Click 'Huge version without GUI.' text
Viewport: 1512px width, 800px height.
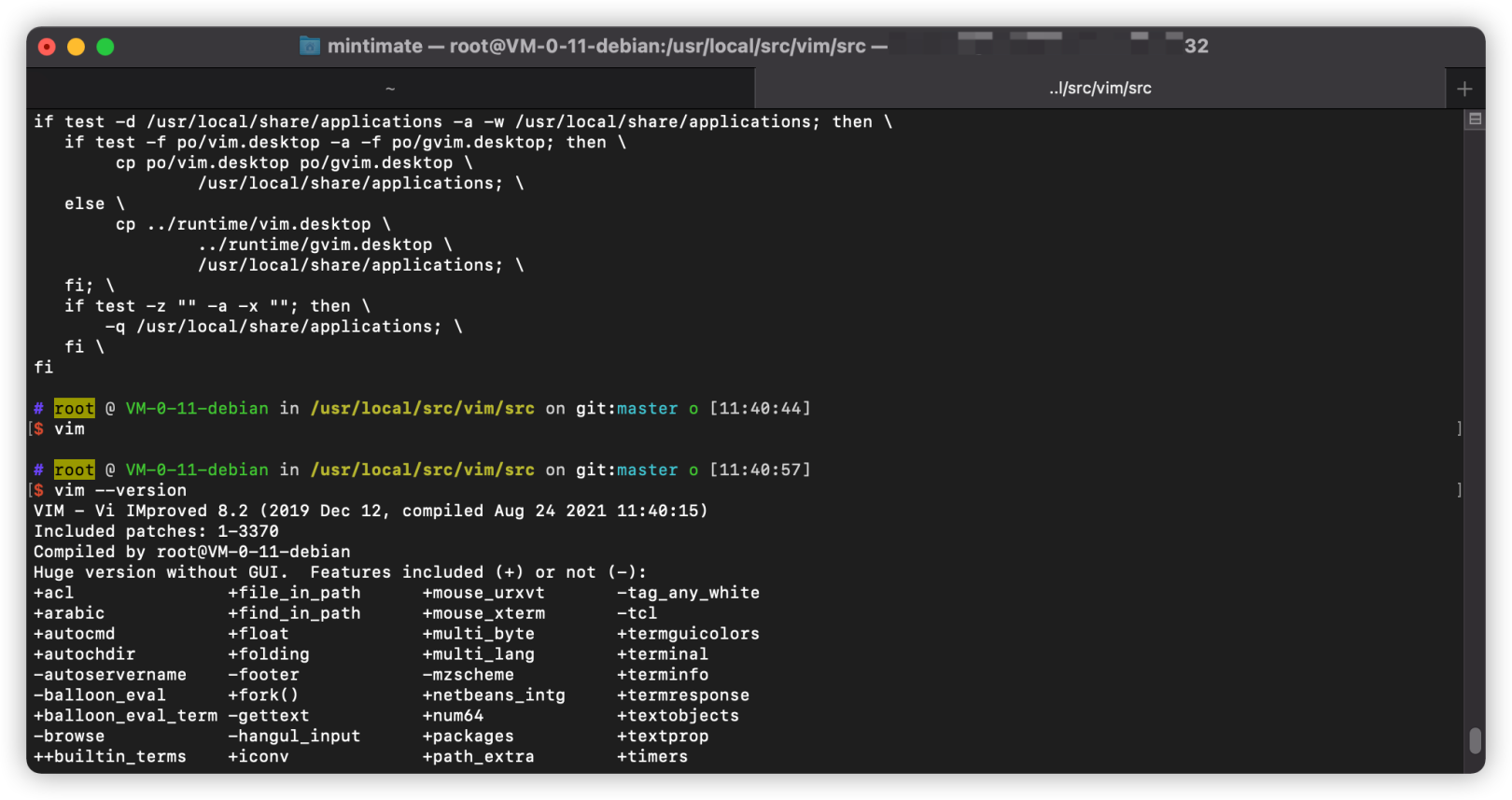pos(161,572)
